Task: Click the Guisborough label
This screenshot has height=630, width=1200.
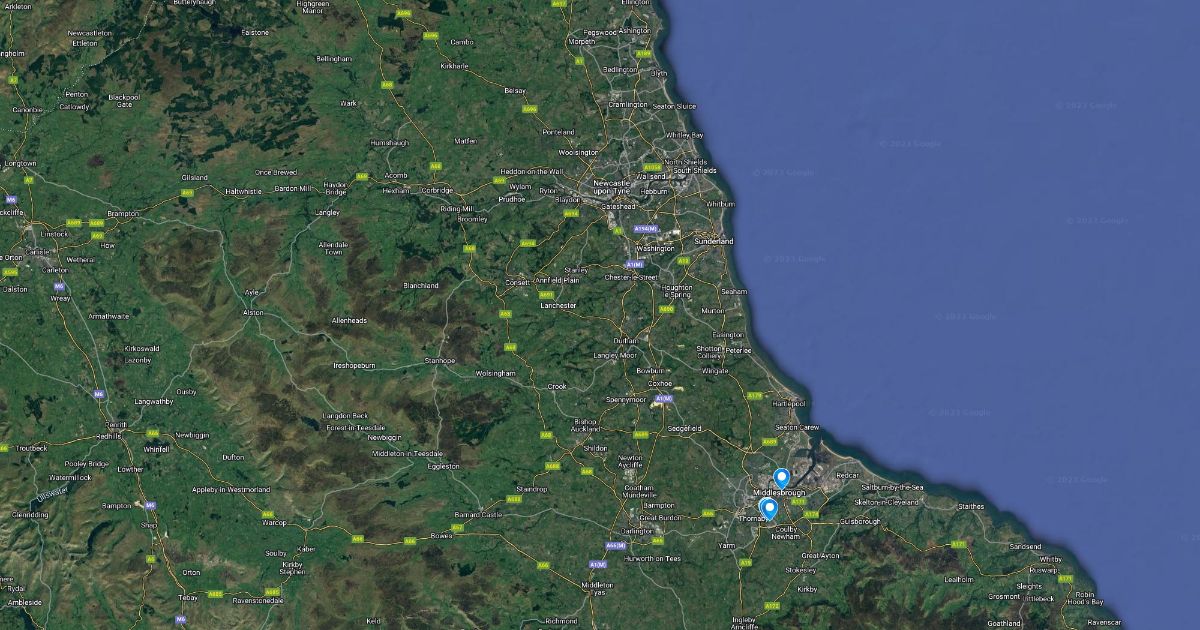Action: [860, 521]
